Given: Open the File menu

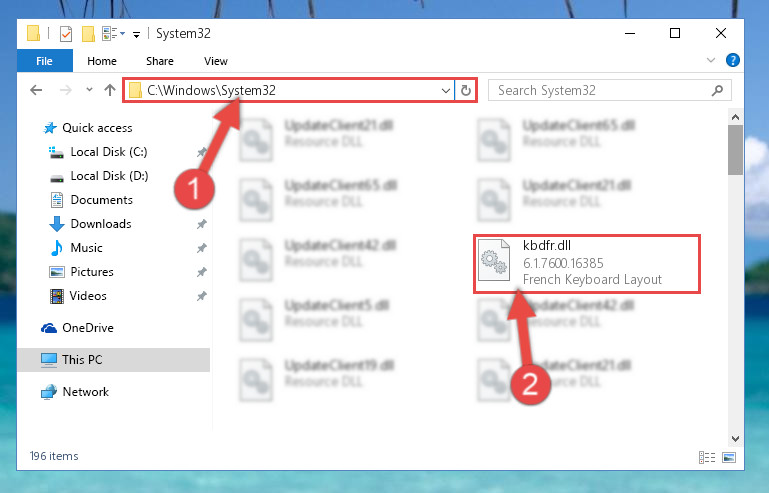Looking at the screenshot, I should tap(45, 61).
